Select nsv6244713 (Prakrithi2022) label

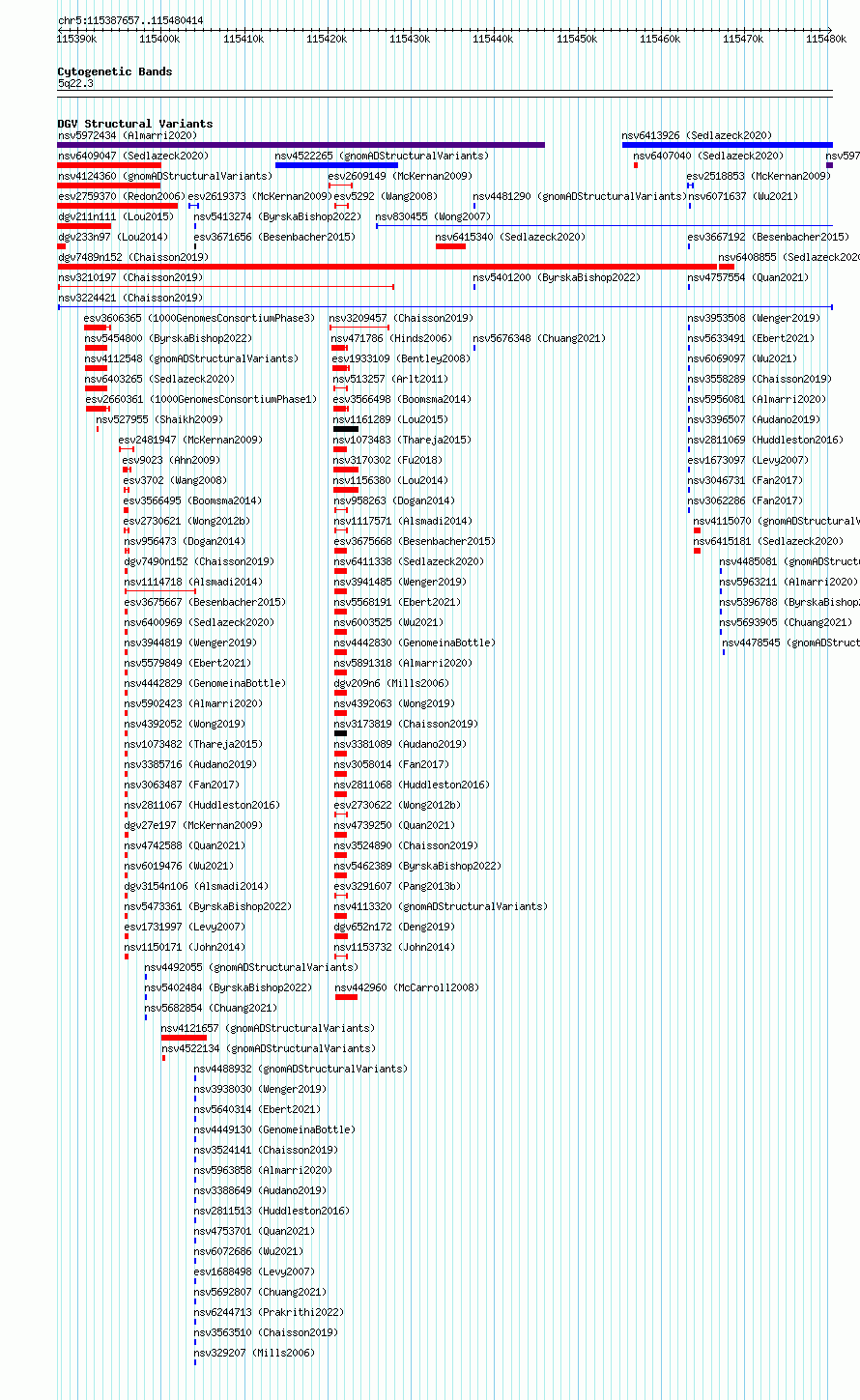click(x=269, y=1313)
